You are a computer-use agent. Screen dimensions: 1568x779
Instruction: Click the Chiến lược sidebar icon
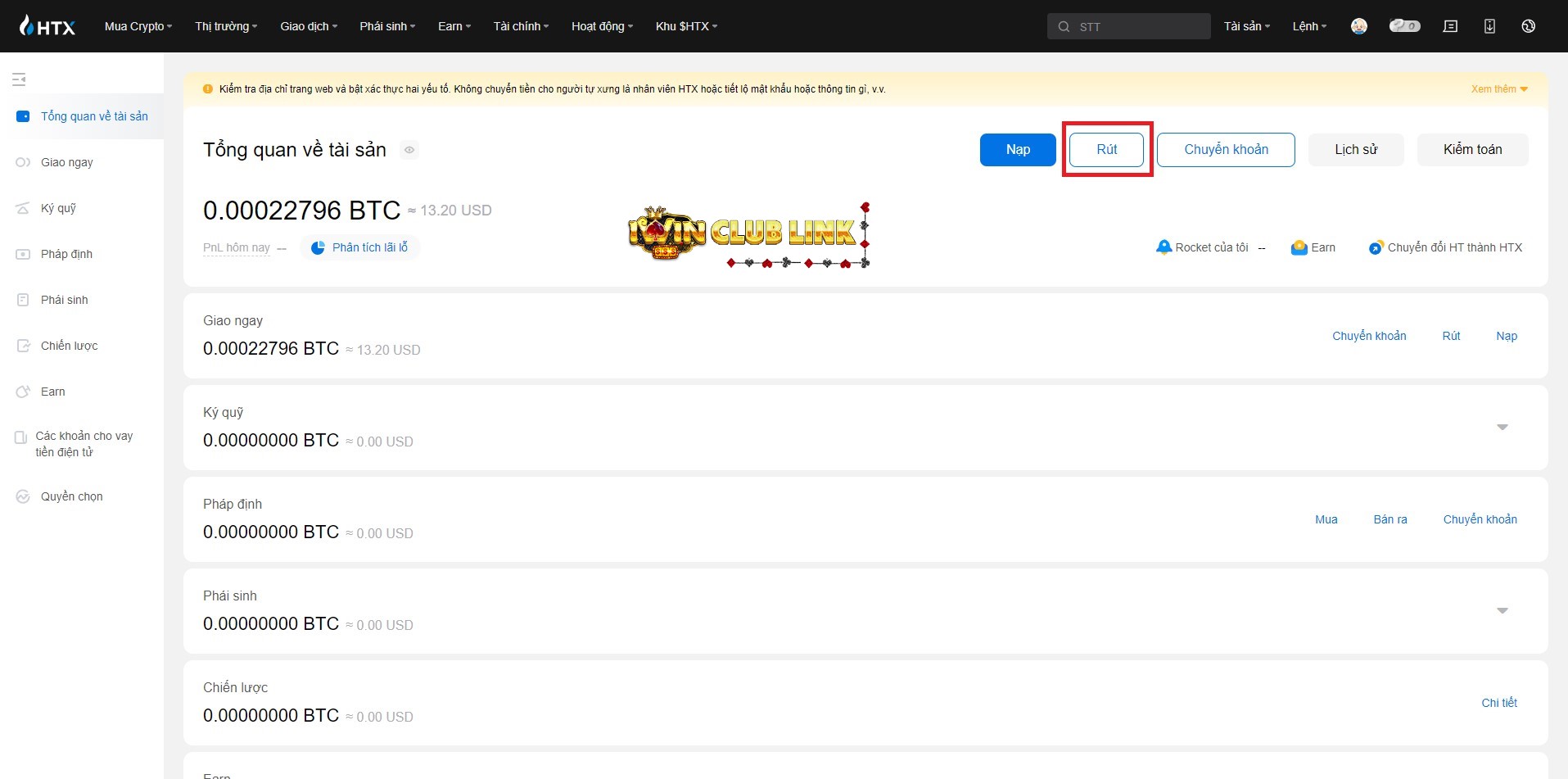pyautogui.click(x=23, y=346)
